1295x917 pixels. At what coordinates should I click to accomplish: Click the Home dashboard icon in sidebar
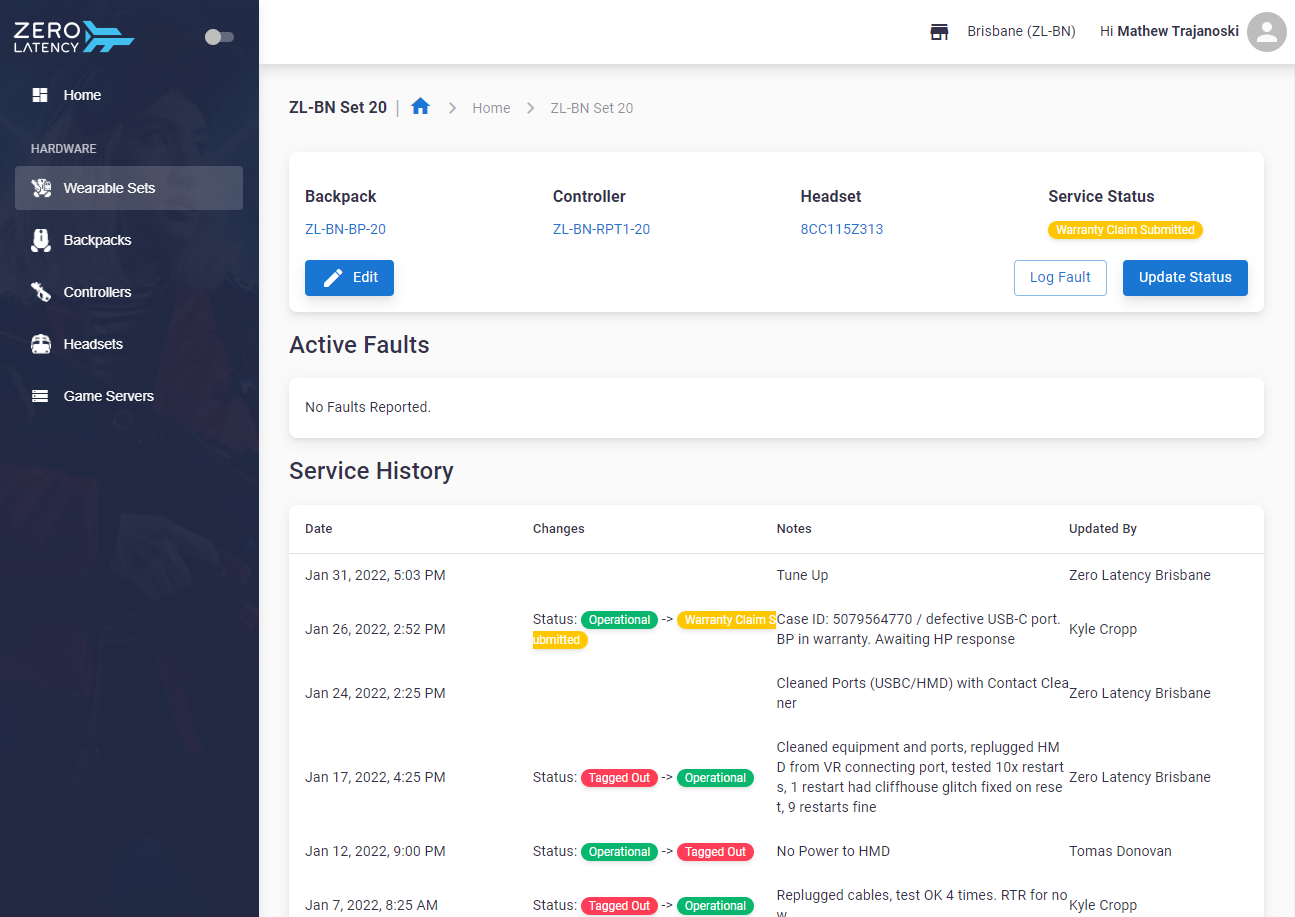pyautogui.click(x=40, y=95)
